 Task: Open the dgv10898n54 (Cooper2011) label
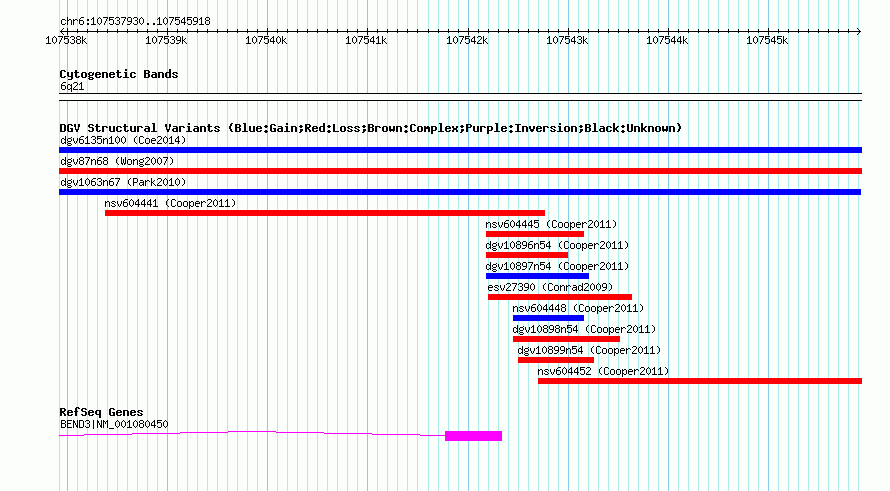(585, 329)
